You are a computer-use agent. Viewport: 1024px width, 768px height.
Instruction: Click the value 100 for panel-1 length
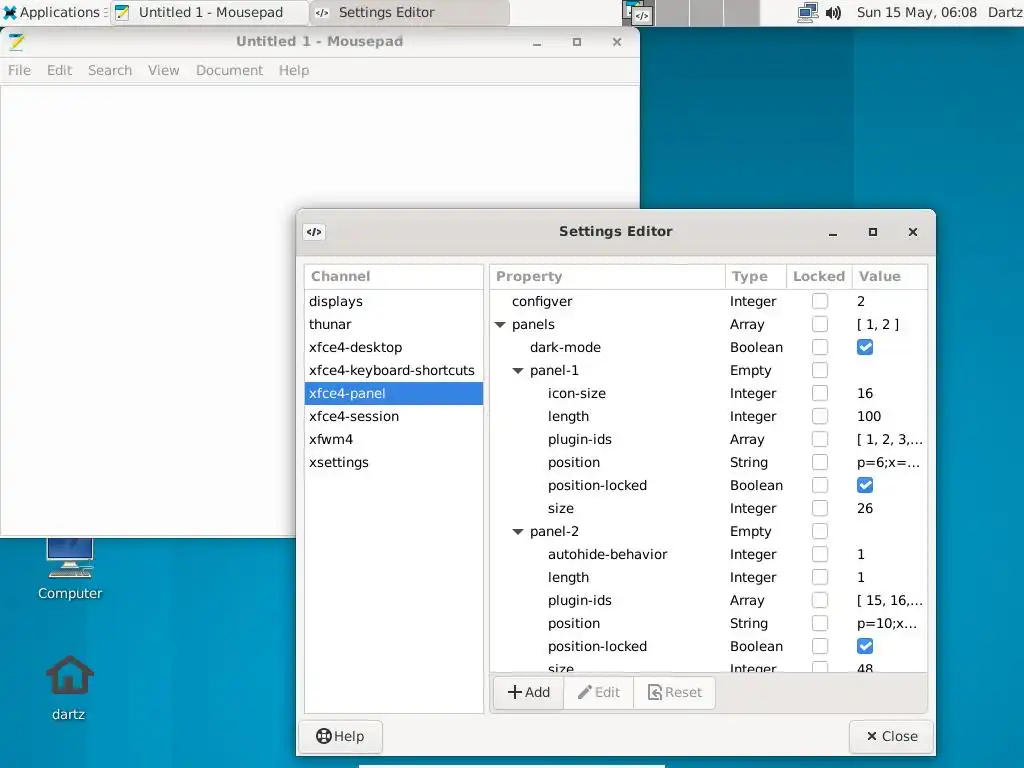pos(869,416)
